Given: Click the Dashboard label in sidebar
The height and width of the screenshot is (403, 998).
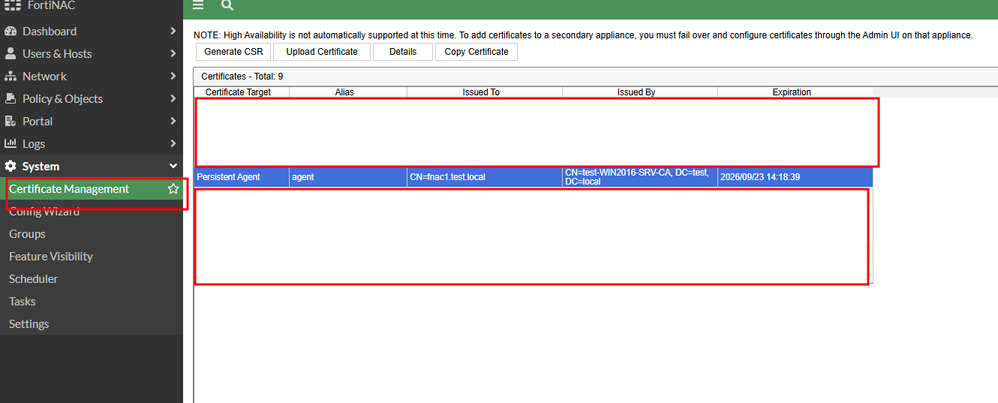Looking at the screenshot, I should 50,31.
